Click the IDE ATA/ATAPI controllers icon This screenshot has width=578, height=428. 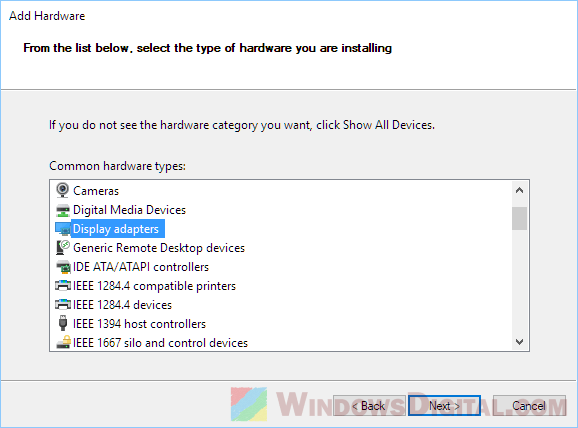(x=63, y=267)
